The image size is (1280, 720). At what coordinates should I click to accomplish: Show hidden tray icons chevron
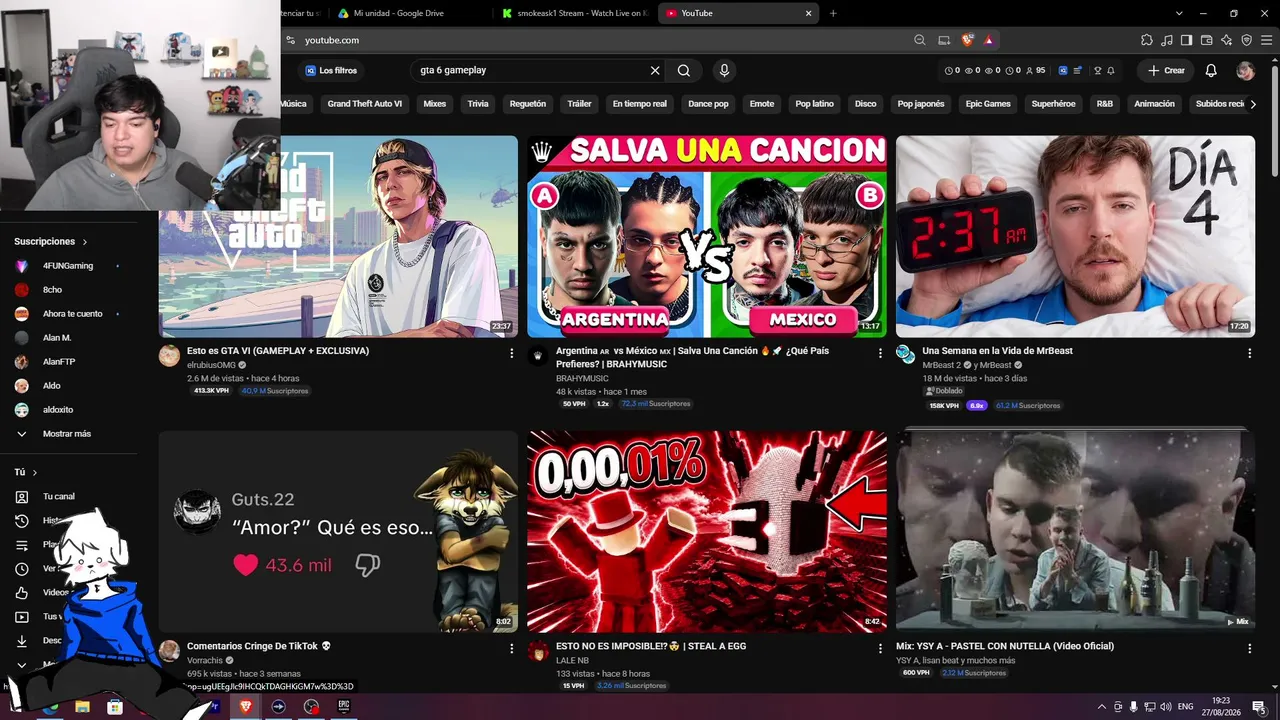[1102, 707]
